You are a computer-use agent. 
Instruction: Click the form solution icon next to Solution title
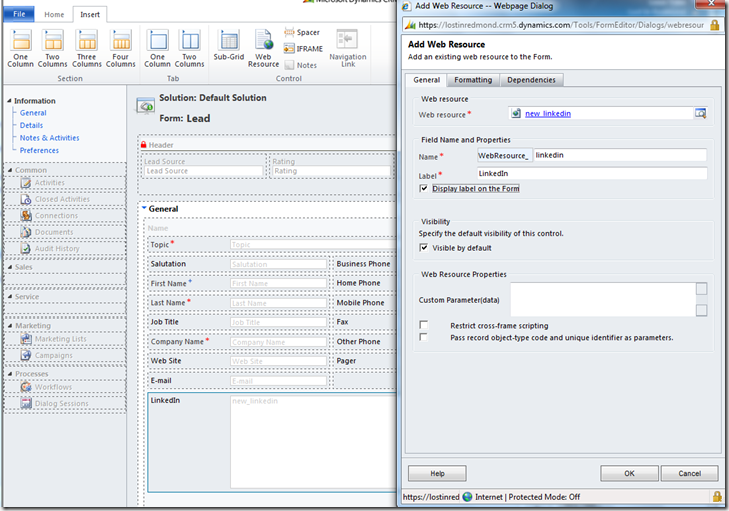click(x=146, y=106)
